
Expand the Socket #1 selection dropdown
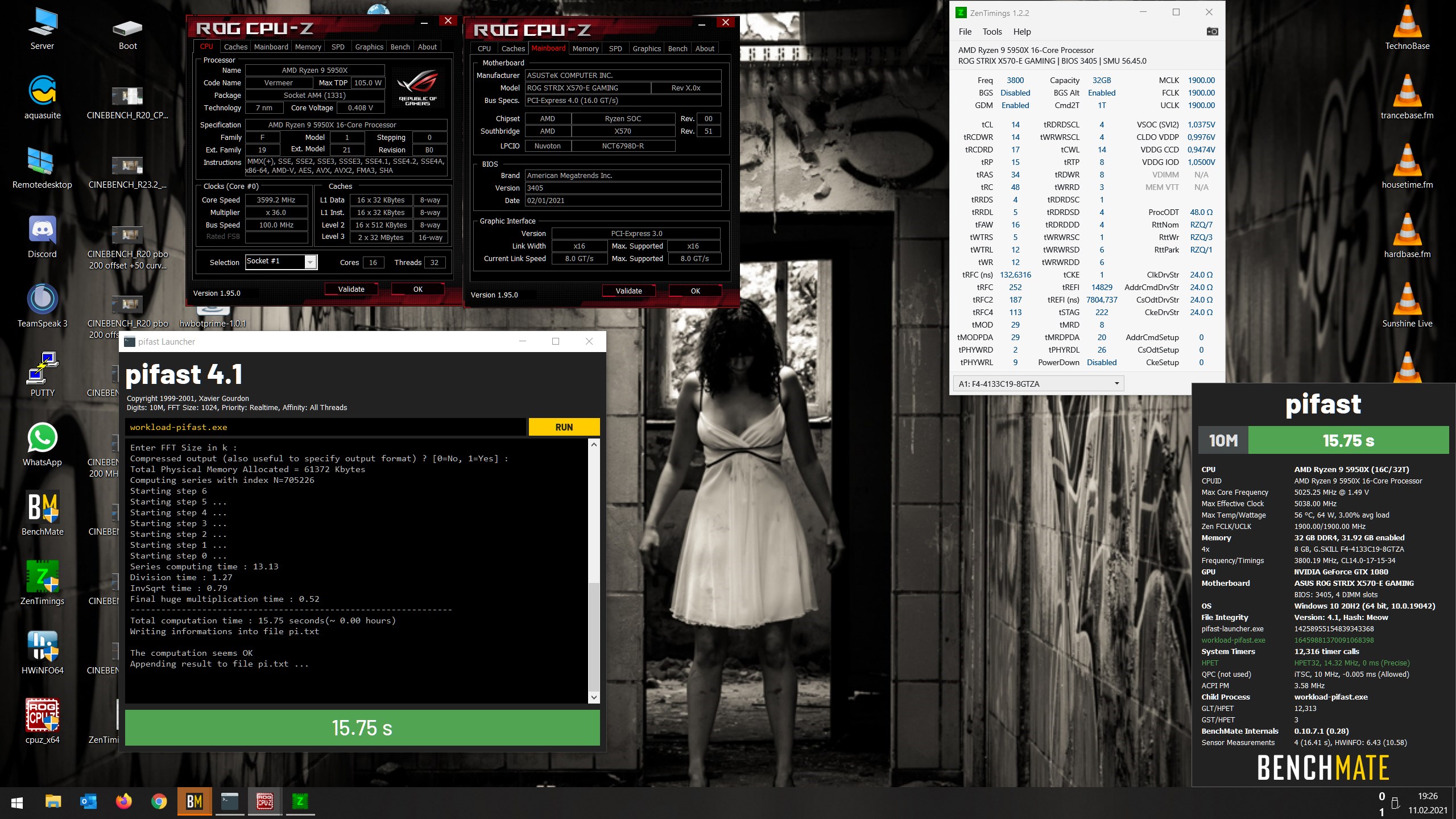(310, 262)
